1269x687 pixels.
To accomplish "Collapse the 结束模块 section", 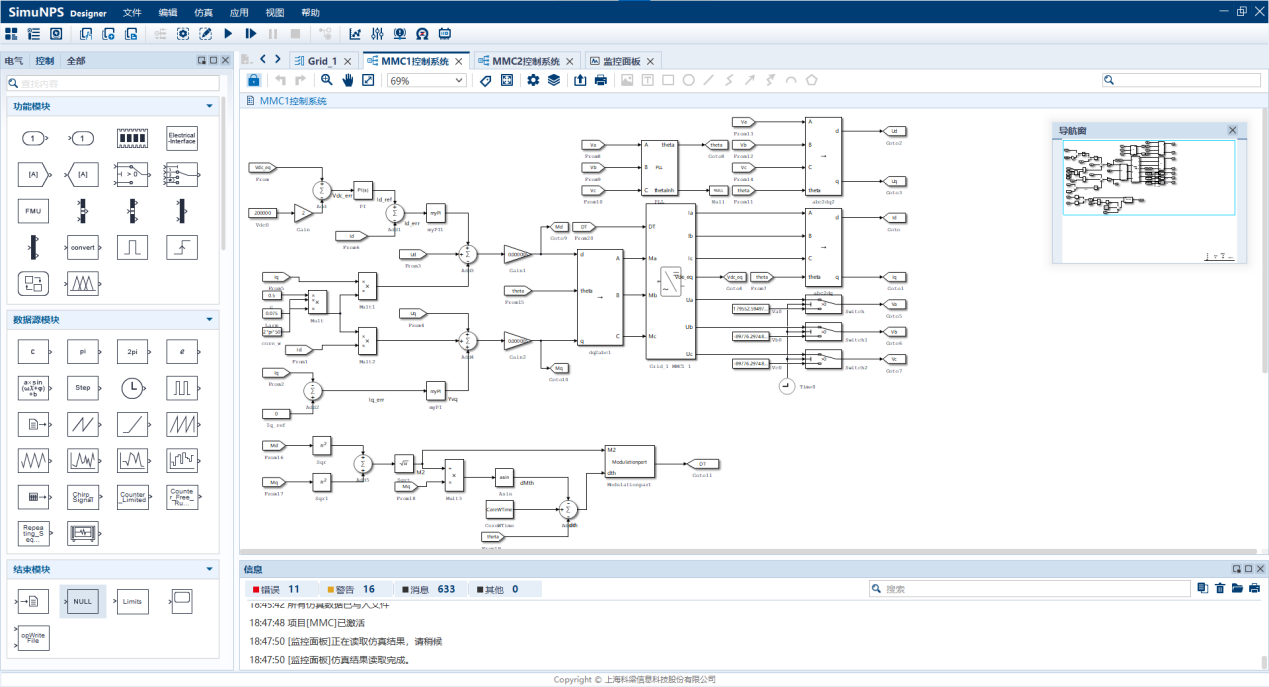I will pos(209,569).
